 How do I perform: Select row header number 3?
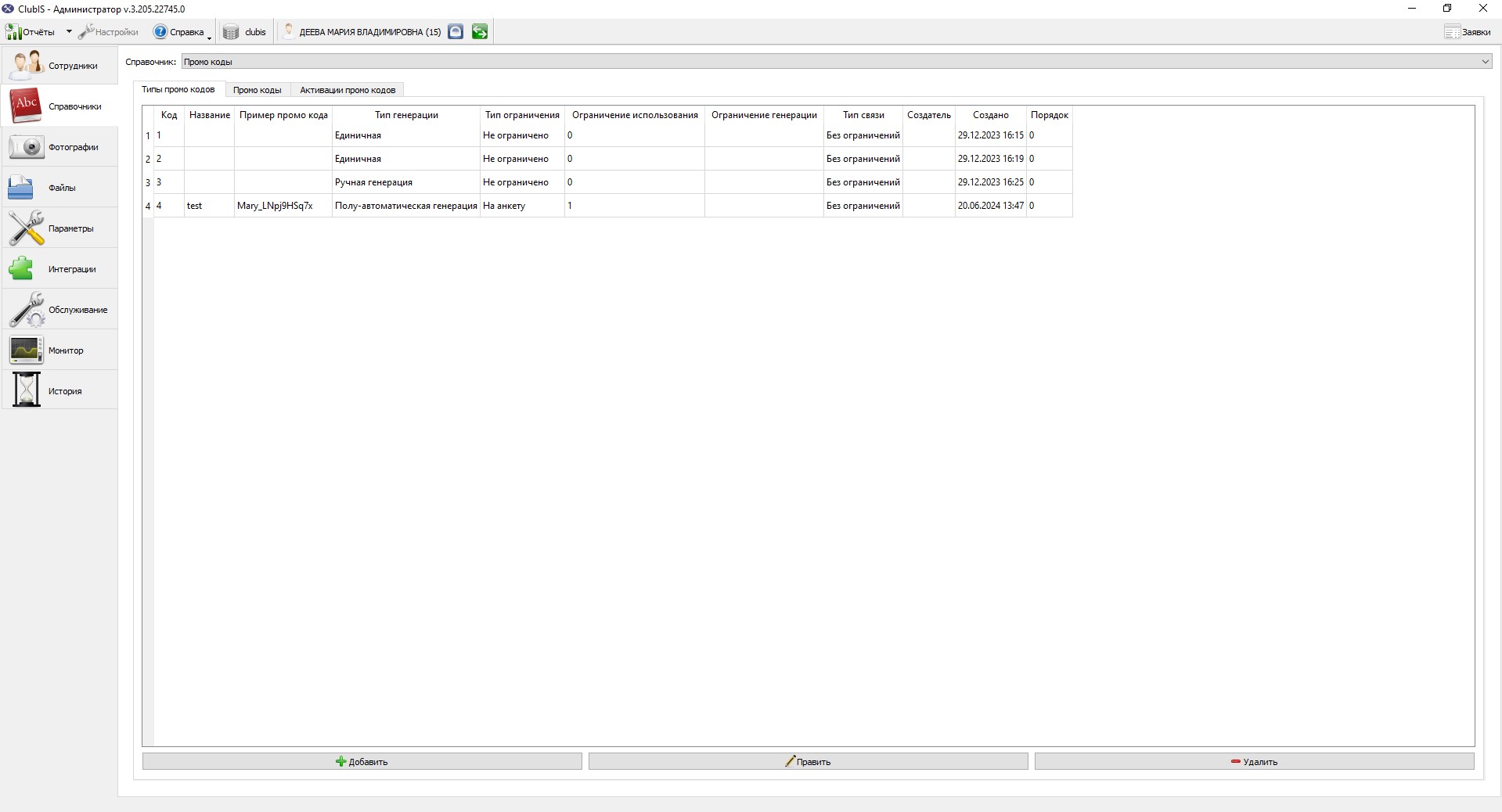pyautogui.click(x=148, y=182)
